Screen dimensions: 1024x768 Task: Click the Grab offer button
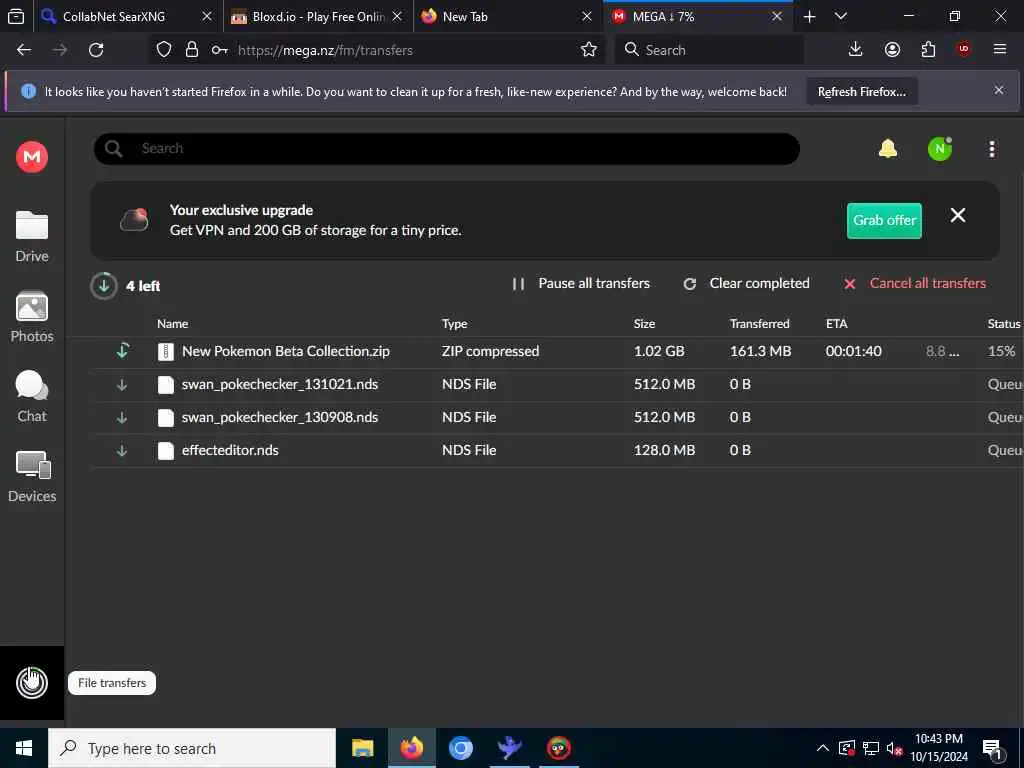pyautogui.click(x=884, y=221)
